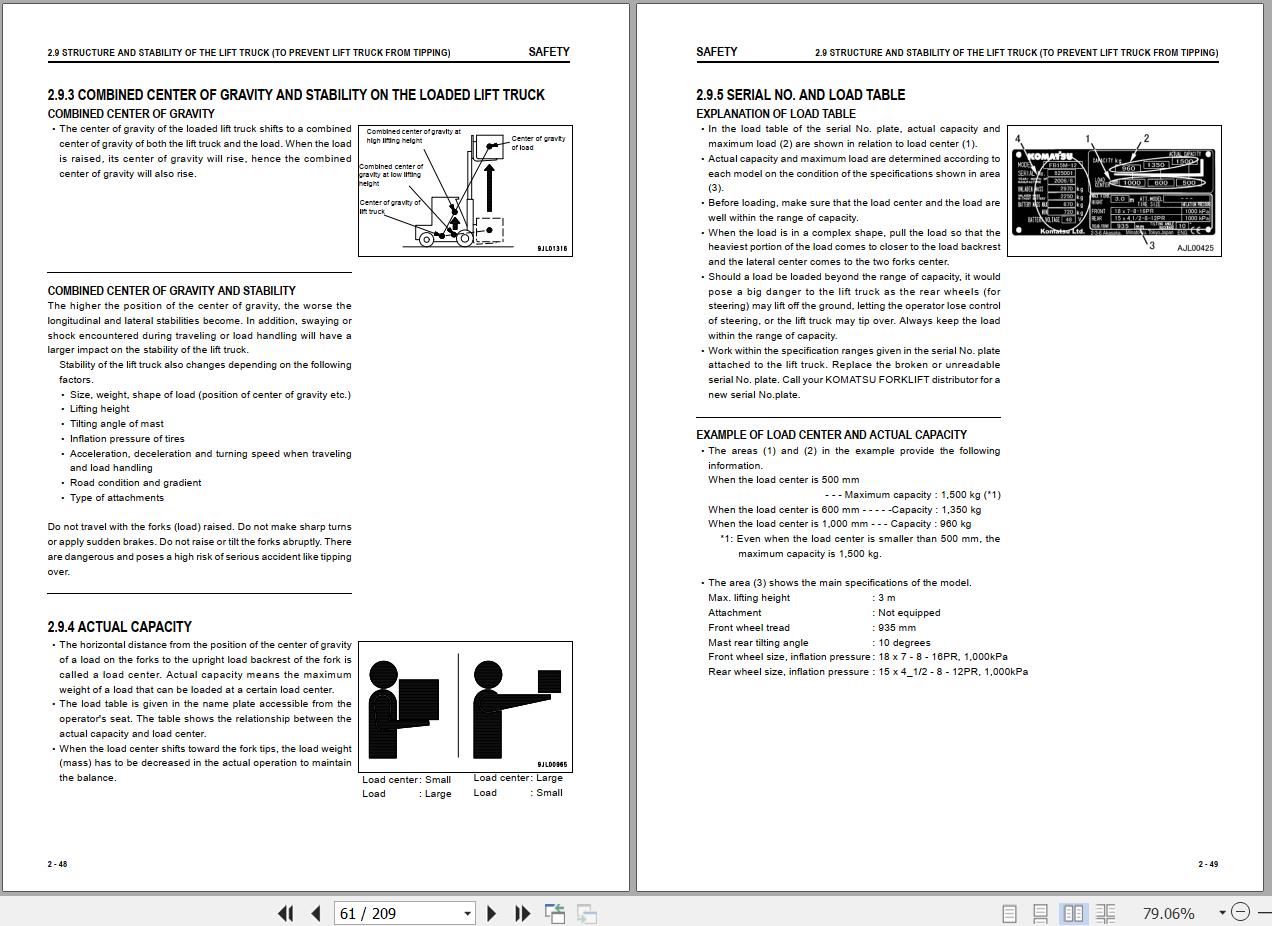The width and height of the screenshot is (1272, 926).
Task: Jump to the last page
Action: tap(522, 913)
